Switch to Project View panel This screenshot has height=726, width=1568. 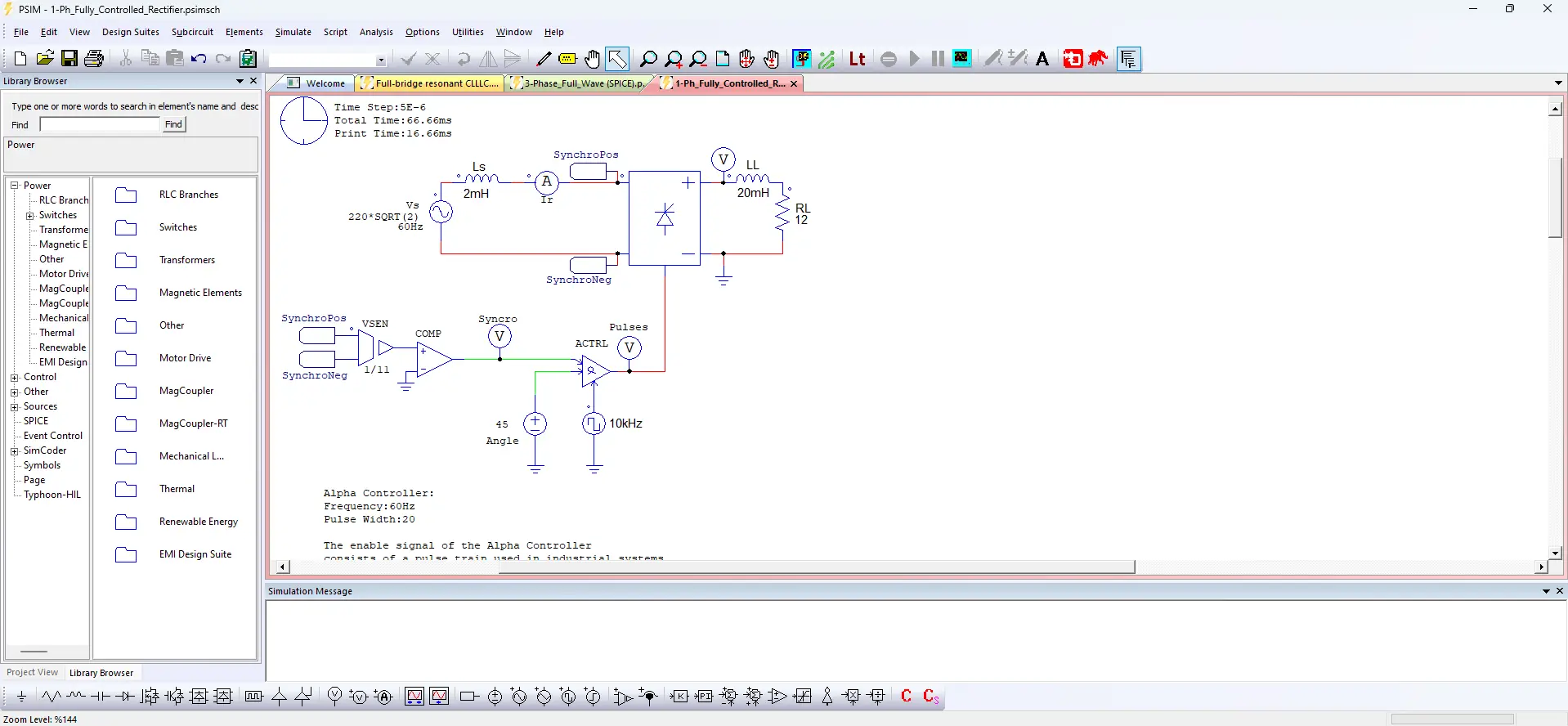[x=33, y=673]
